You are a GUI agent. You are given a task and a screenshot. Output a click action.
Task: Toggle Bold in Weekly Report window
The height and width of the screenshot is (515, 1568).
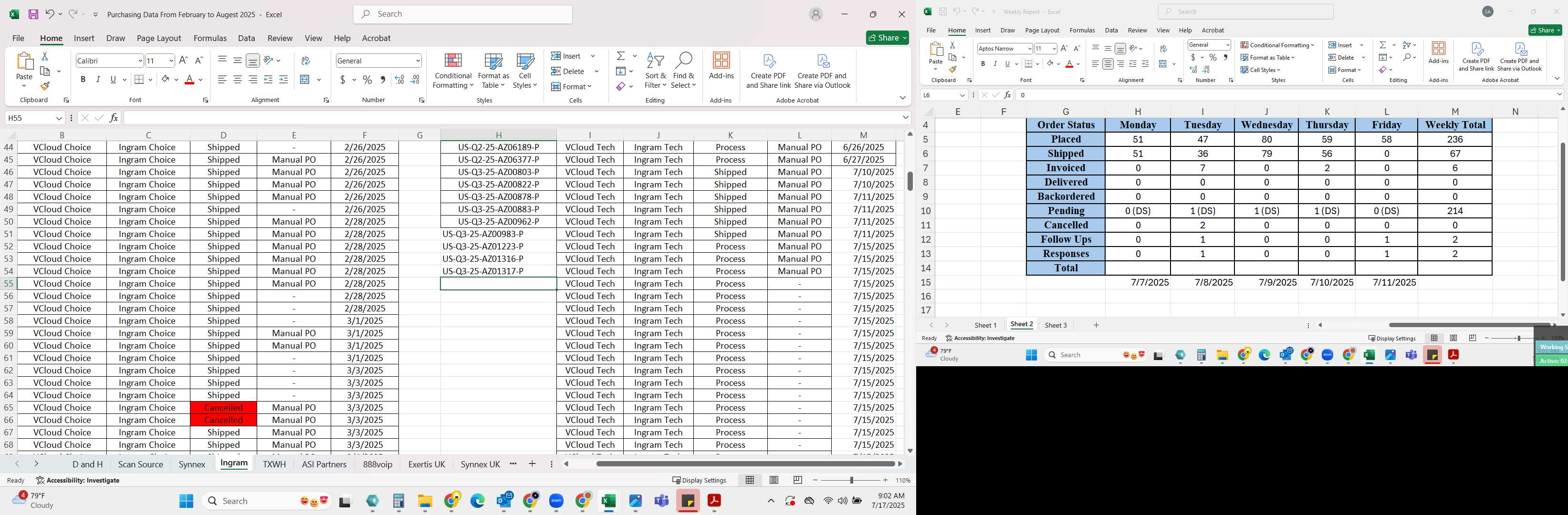(x=983, y=64)
